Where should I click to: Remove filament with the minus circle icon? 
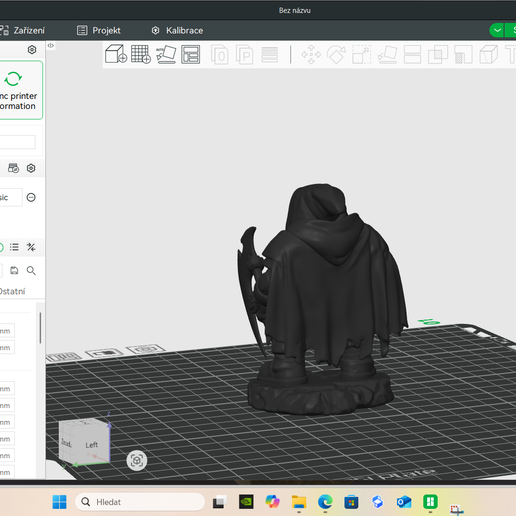(x=31, y=197)
